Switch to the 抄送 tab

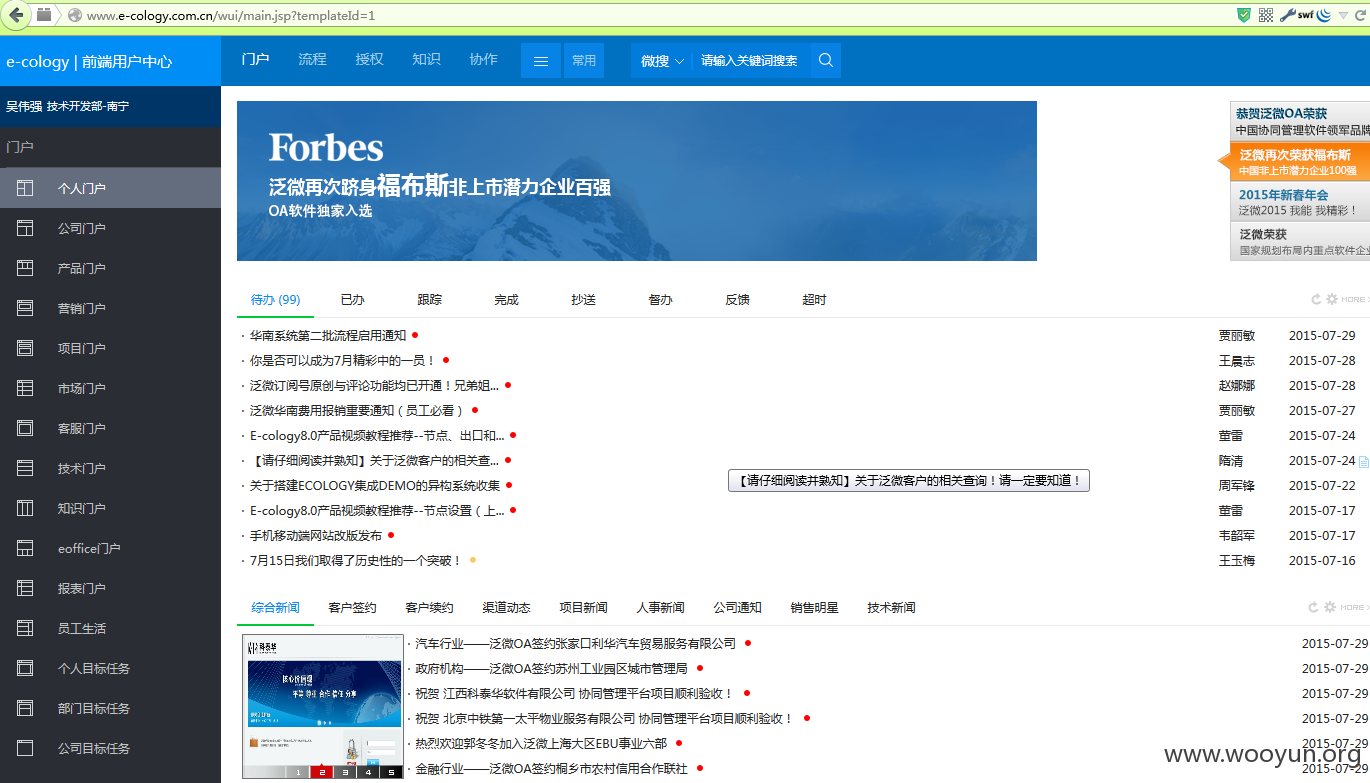tap(583, 299)
